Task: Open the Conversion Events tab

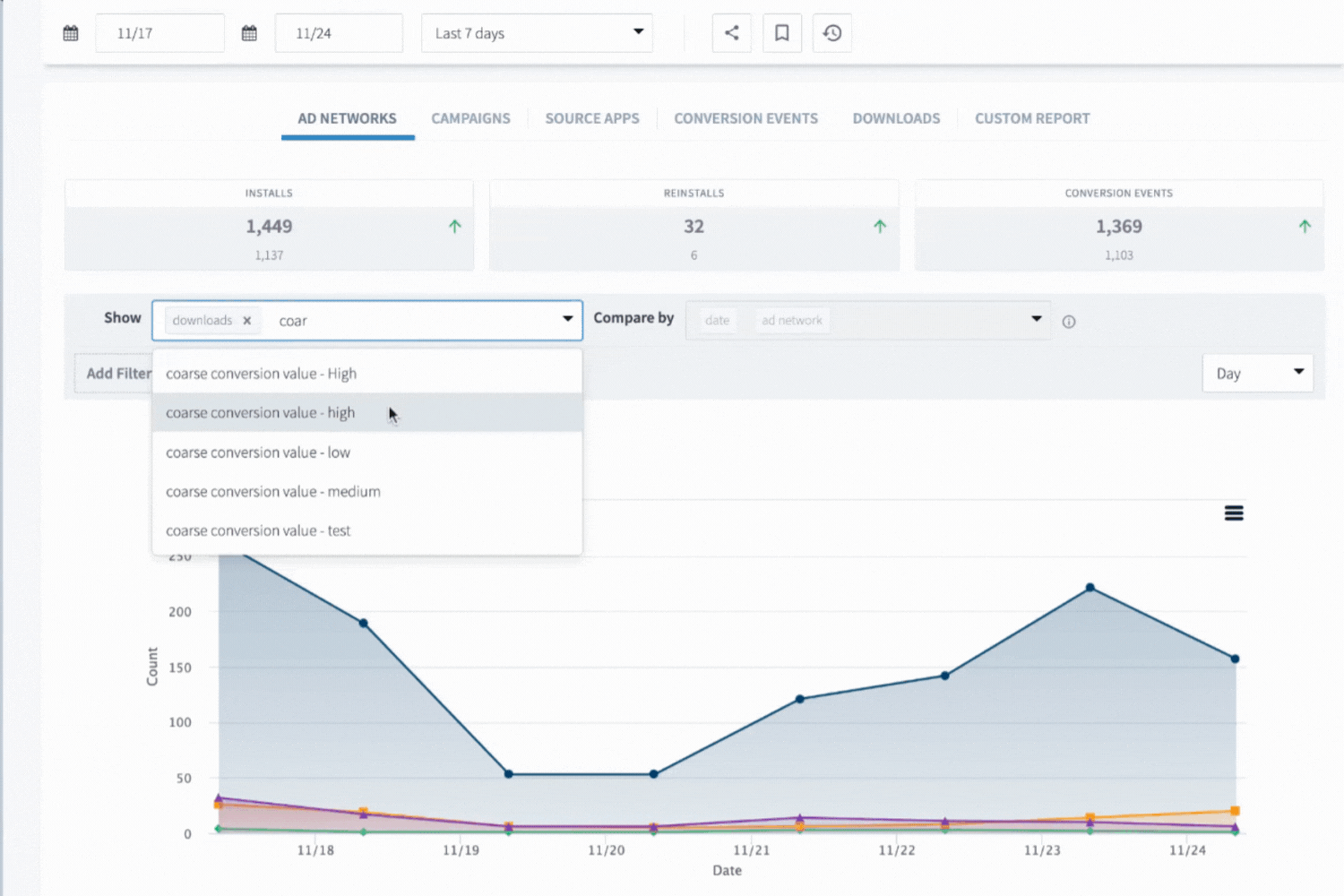Action: point(745,118)
